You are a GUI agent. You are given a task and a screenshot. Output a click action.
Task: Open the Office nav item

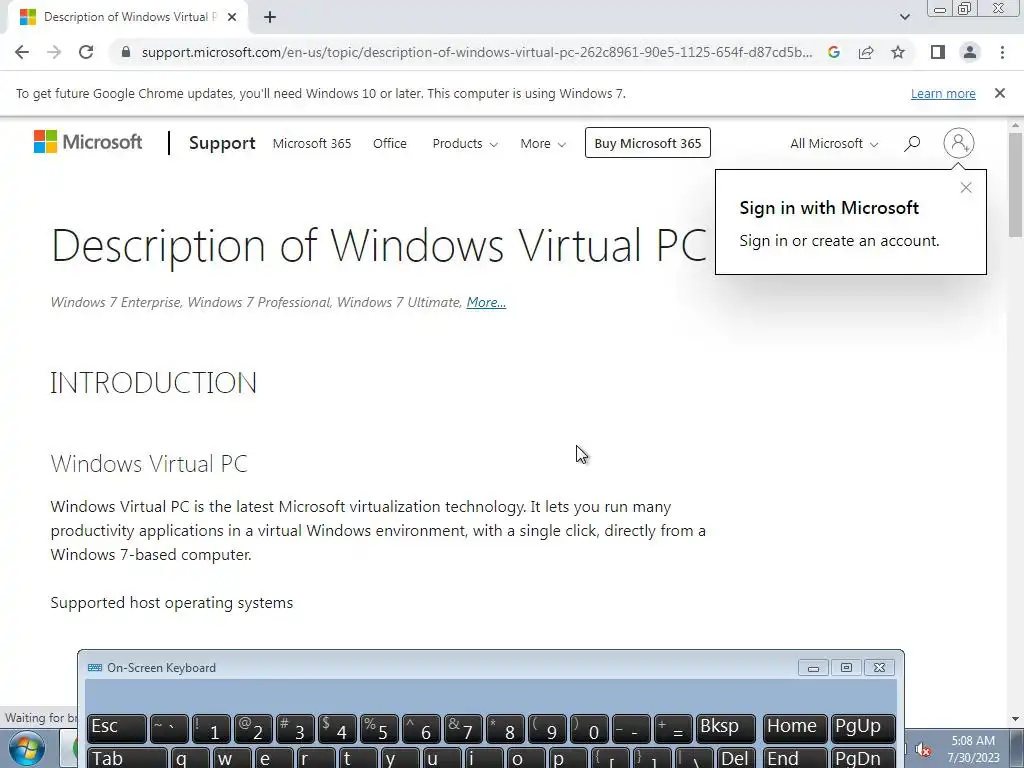click(390, 143)
